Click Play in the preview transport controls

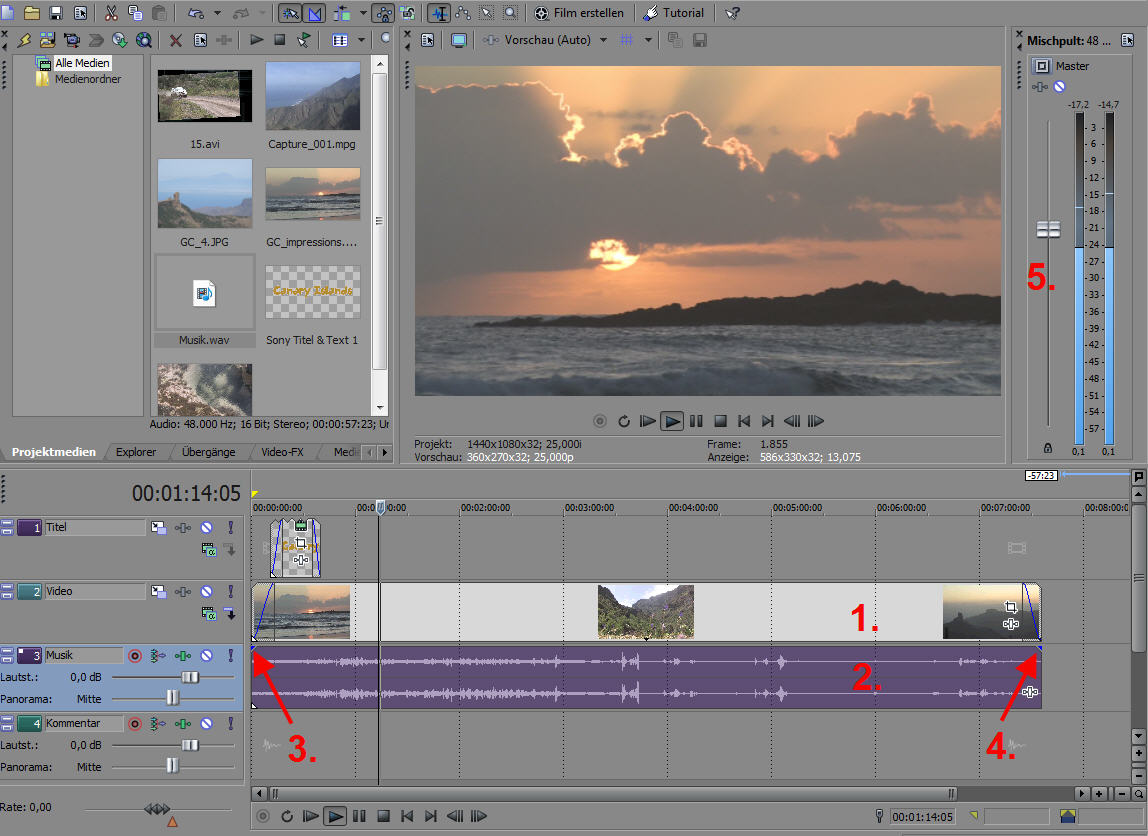tap(672, 421)
